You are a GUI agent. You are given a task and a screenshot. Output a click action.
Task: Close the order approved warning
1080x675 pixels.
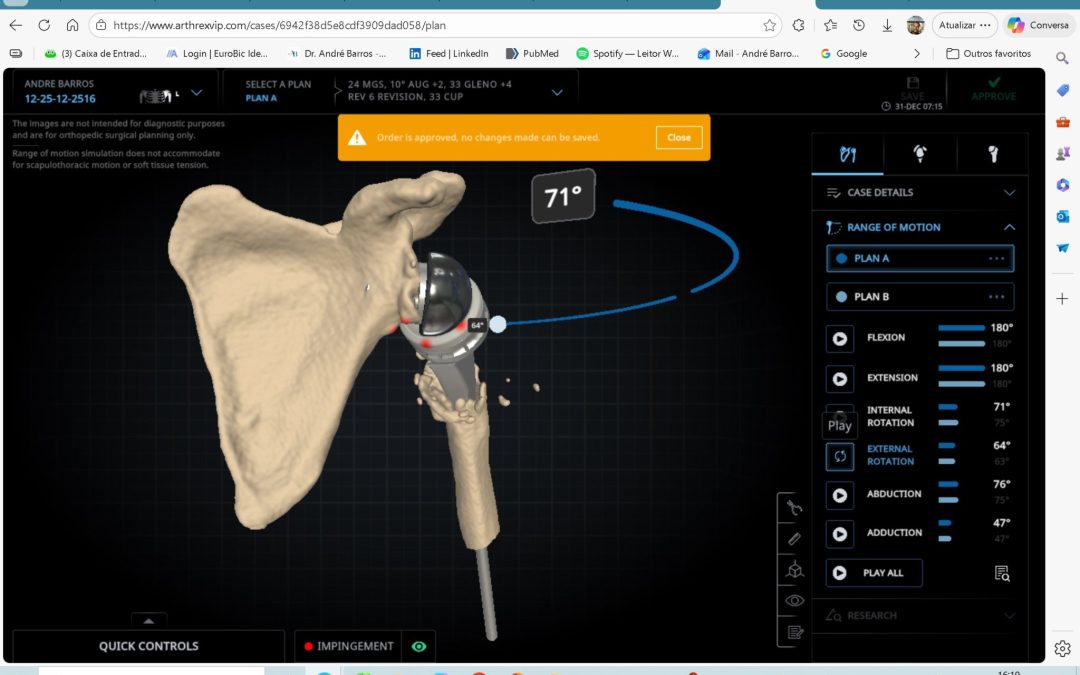point(679,138)
